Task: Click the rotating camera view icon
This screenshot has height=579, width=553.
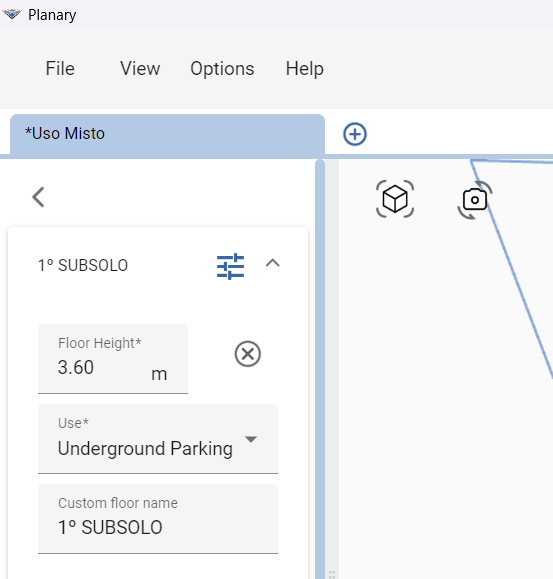Action: 475,200
